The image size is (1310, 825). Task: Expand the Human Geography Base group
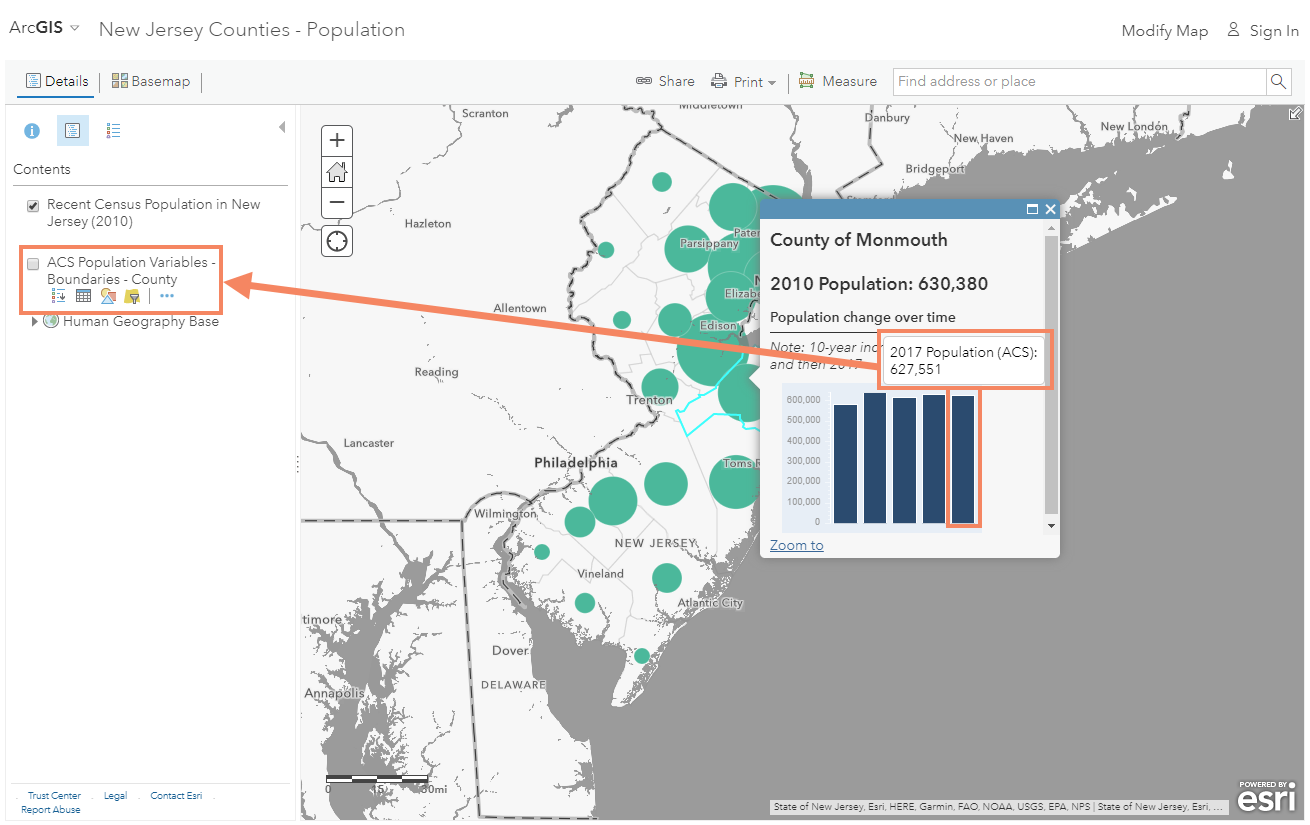tap(35, 321)
